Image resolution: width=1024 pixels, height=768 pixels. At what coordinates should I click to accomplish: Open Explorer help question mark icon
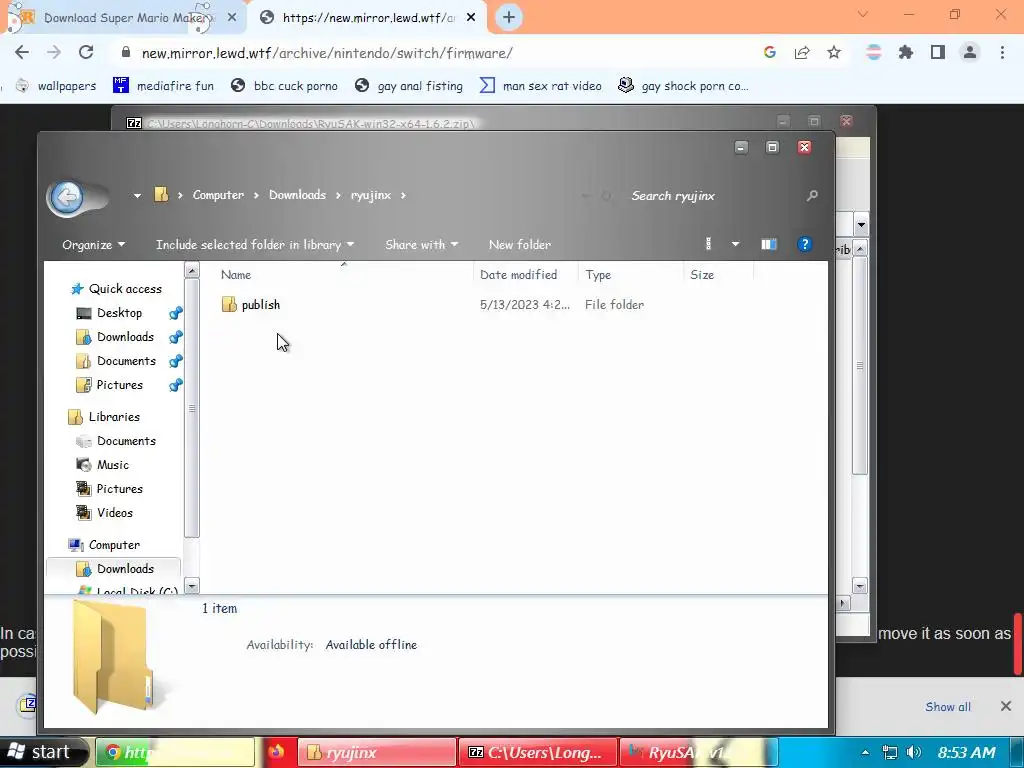(805, 244)
